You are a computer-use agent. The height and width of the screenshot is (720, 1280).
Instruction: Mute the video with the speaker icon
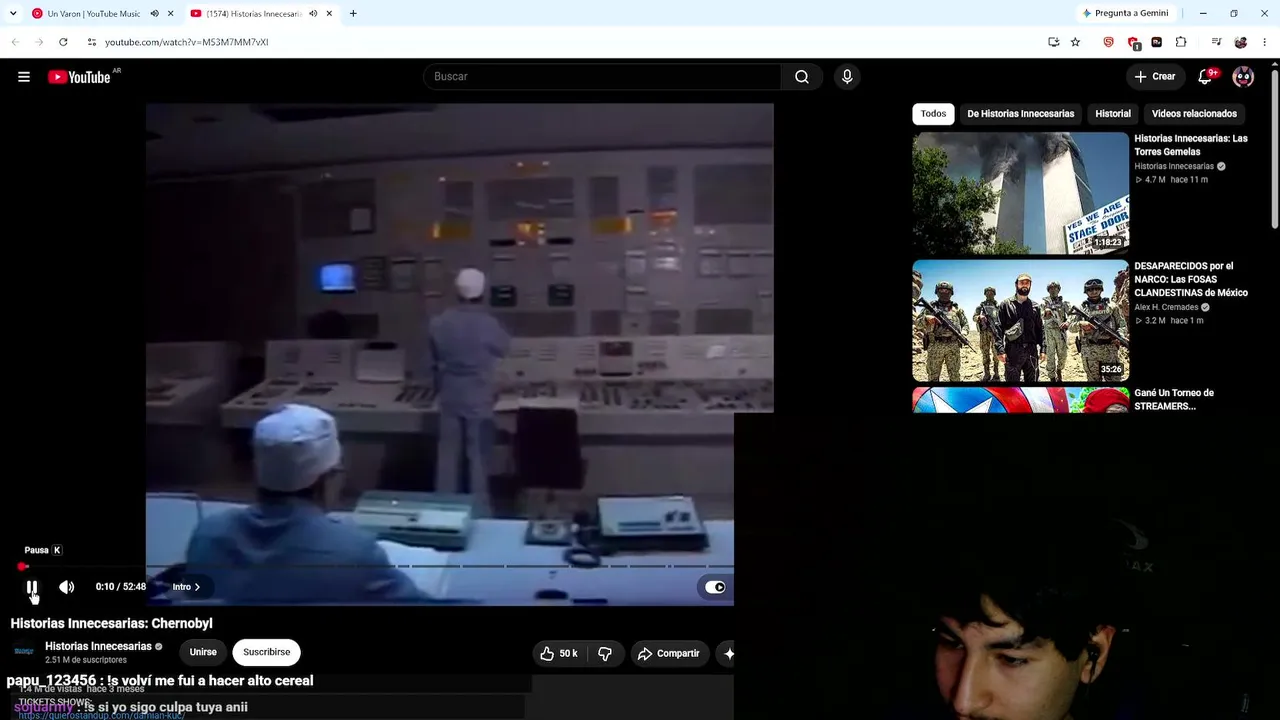coord(67,587)
